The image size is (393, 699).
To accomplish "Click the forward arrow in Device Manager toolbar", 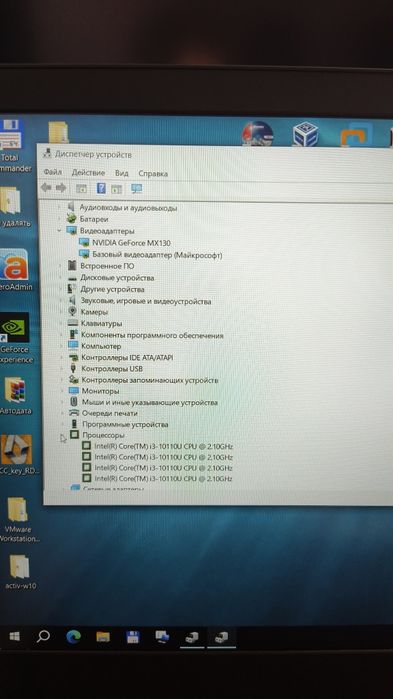I will 61,188.
